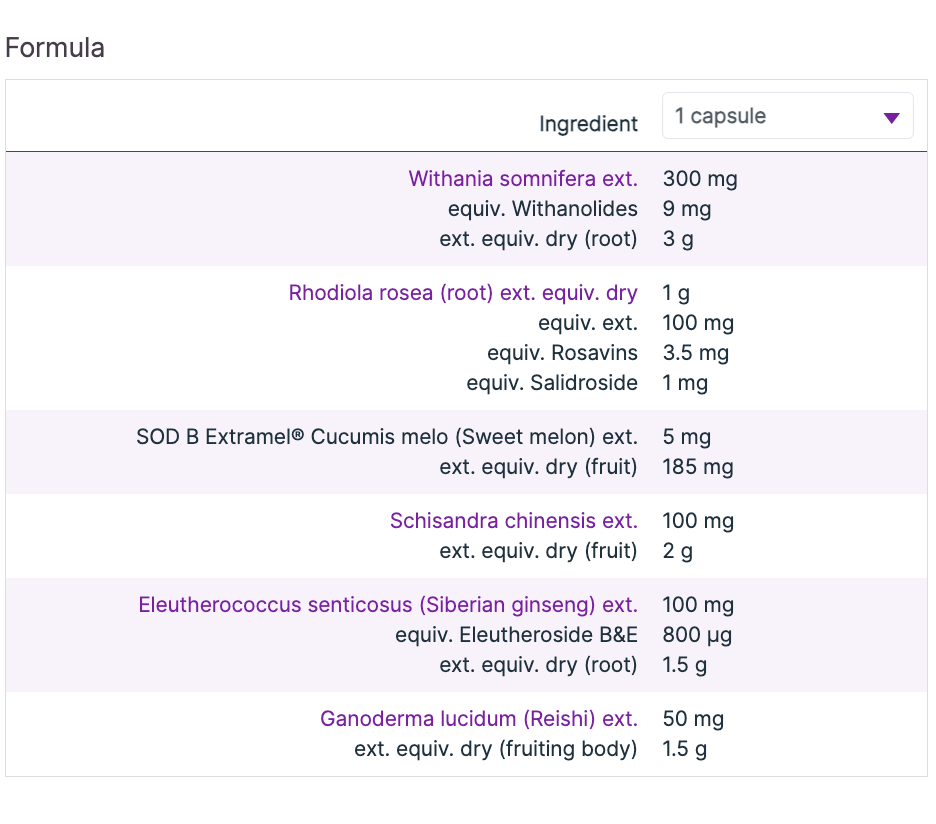The height and width of the screenshot is (824, 936).
Task: Click the SOD B Extramel Cucumis melo ingredient
Action: 386,437
